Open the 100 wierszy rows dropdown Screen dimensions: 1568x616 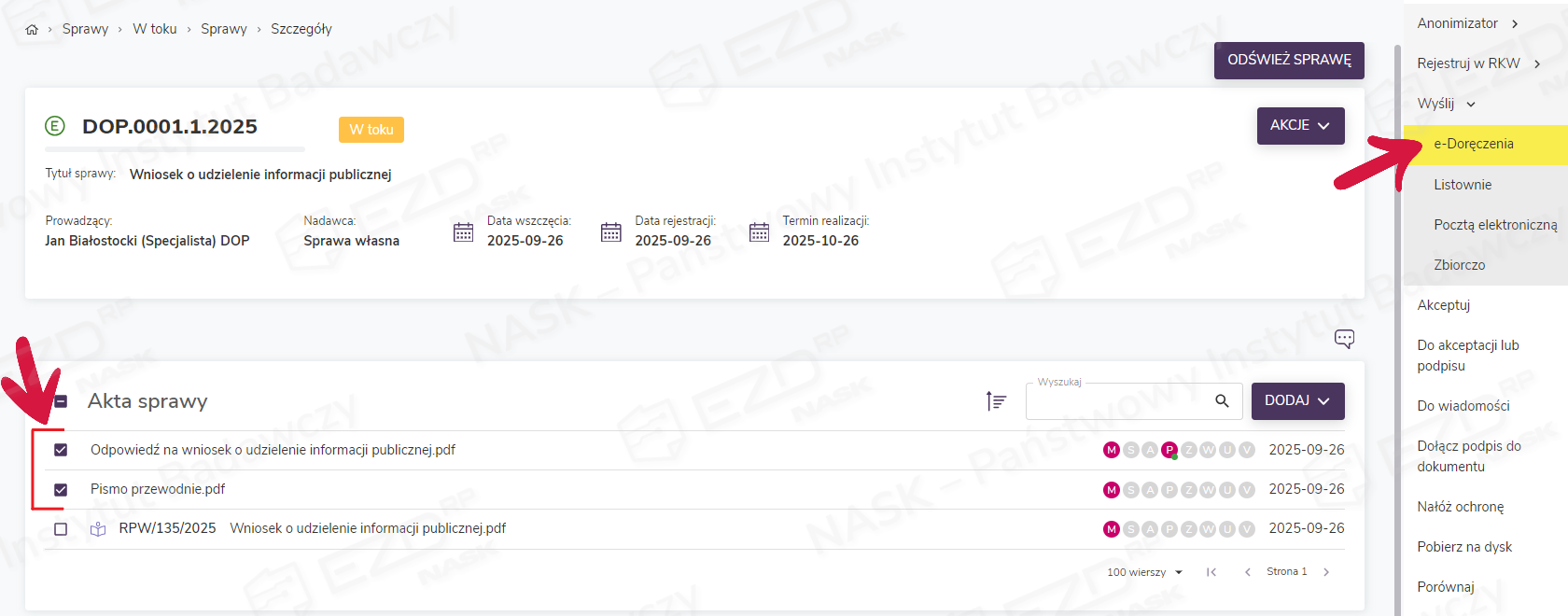tap(1144, 572)
